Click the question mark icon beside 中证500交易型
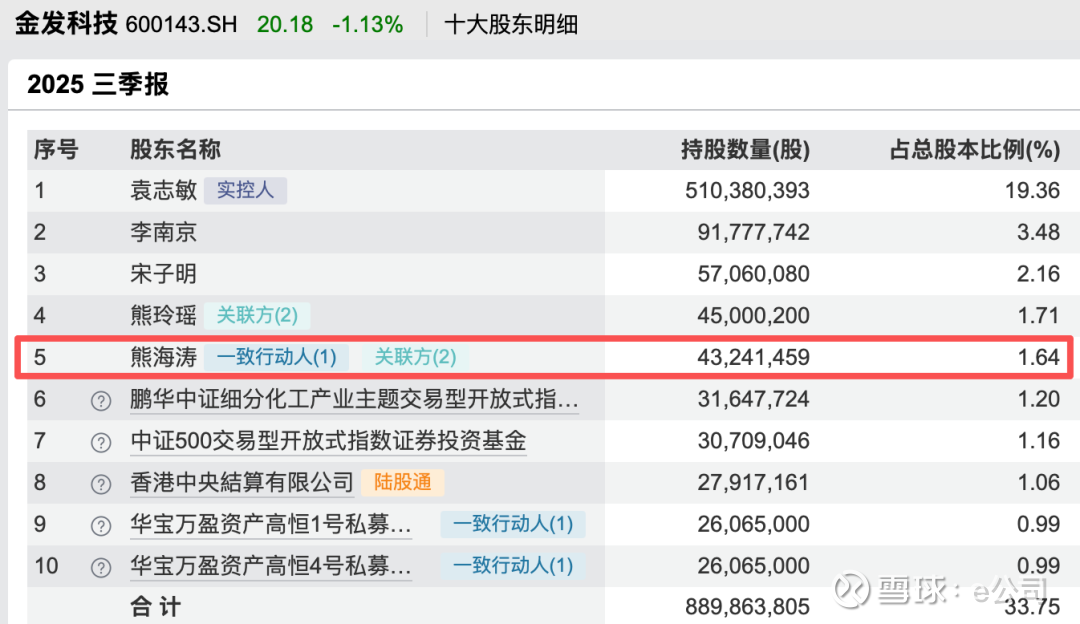This screenshot has width=1080, height=624. 101,442
